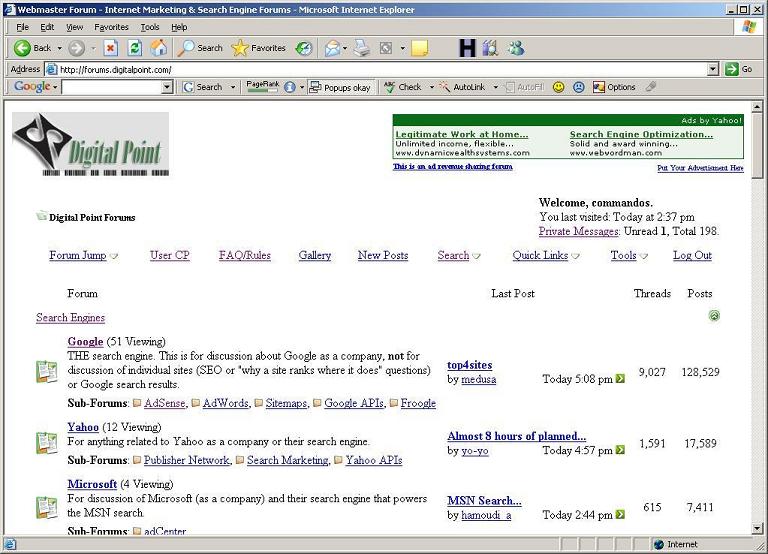The image size is (768, 554).
Task: Expand the Google Search button dropdown
Action: coord(233,87)
